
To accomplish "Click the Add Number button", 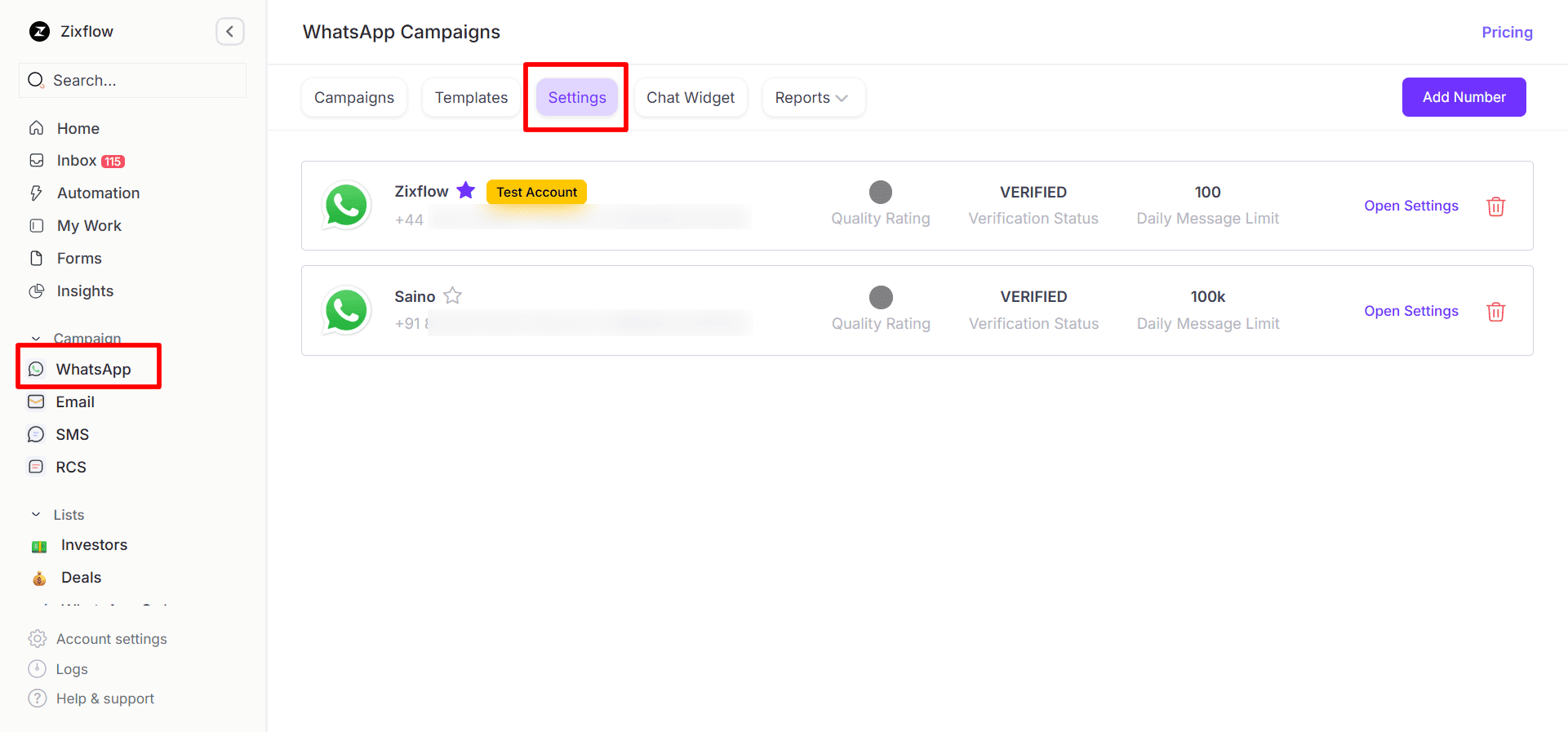I will pyautogui.click(x=1464, y=97).
